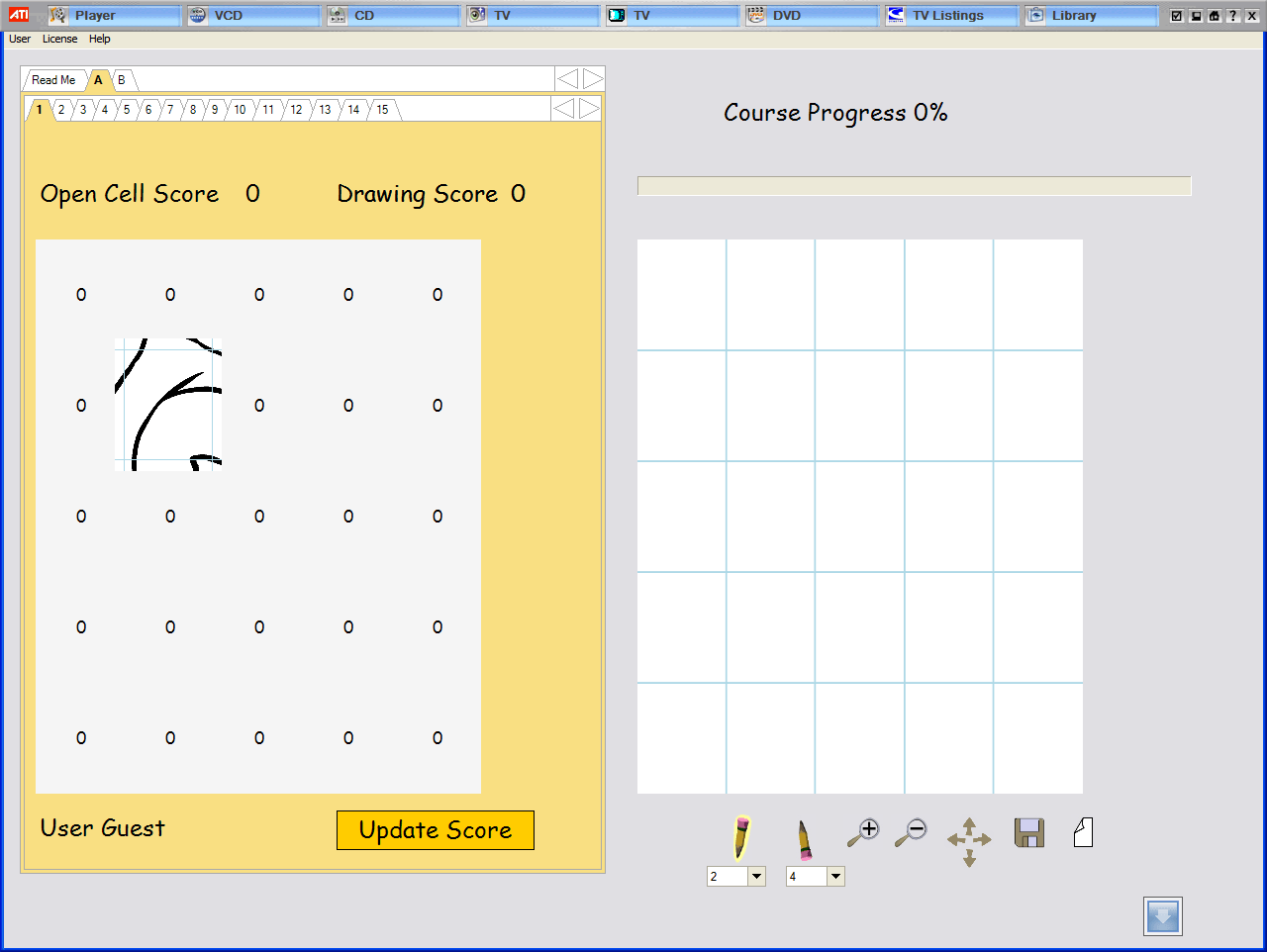Select the eraser tool

pyautogui.click(x=804, y=839)
